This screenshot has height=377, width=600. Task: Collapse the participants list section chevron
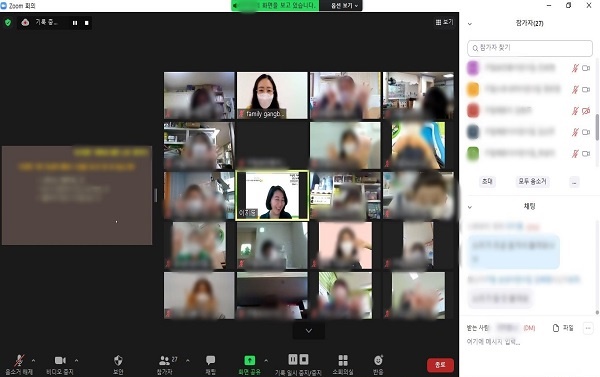[x=470, y=24]
